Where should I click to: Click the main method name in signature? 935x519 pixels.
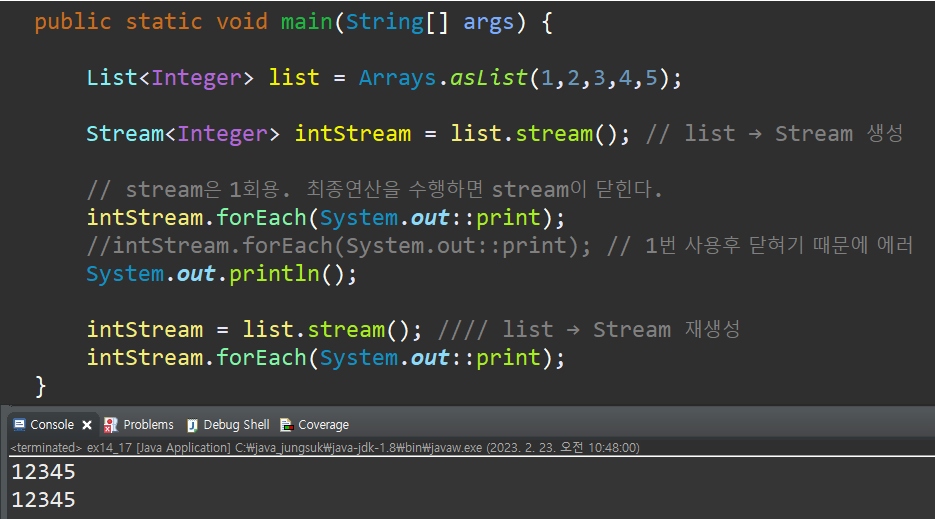coord(306,22)
